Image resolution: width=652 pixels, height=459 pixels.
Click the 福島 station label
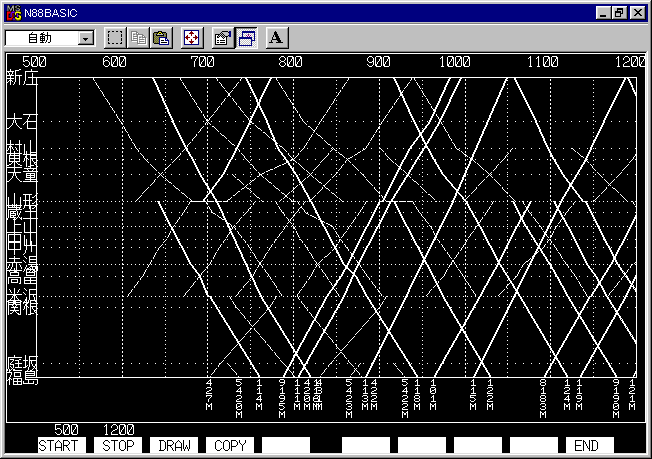(21, 377)
